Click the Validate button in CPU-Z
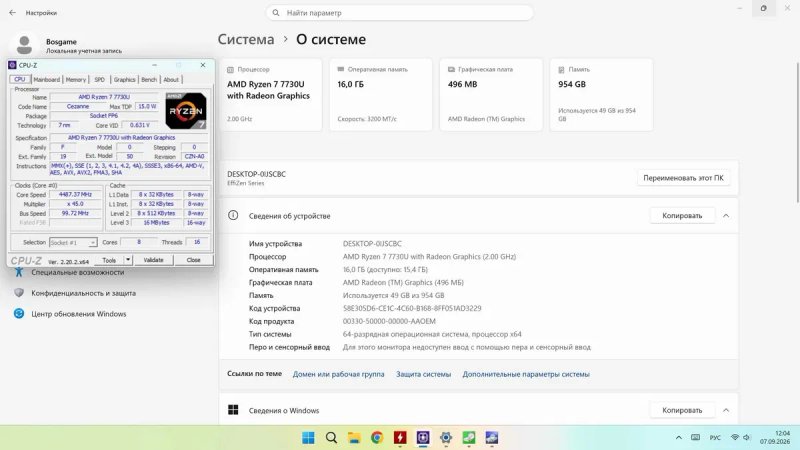This screenshot has height=450, width=800. point(153,260)
